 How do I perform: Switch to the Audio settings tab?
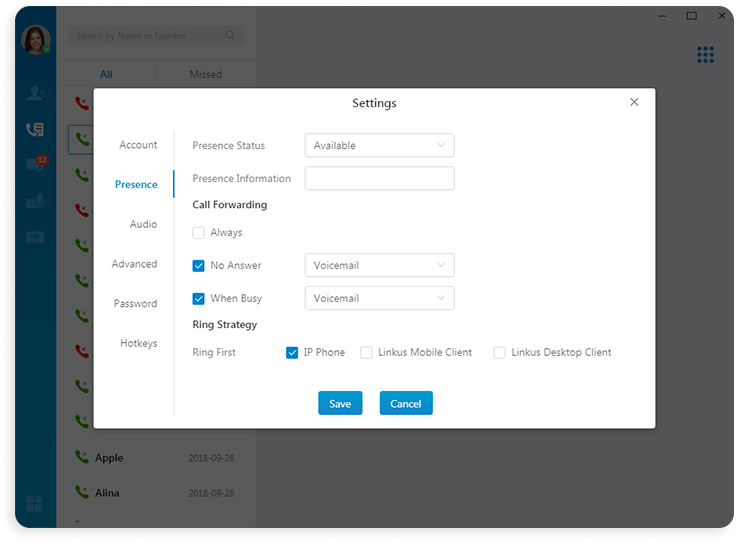[x=143, y=225]
